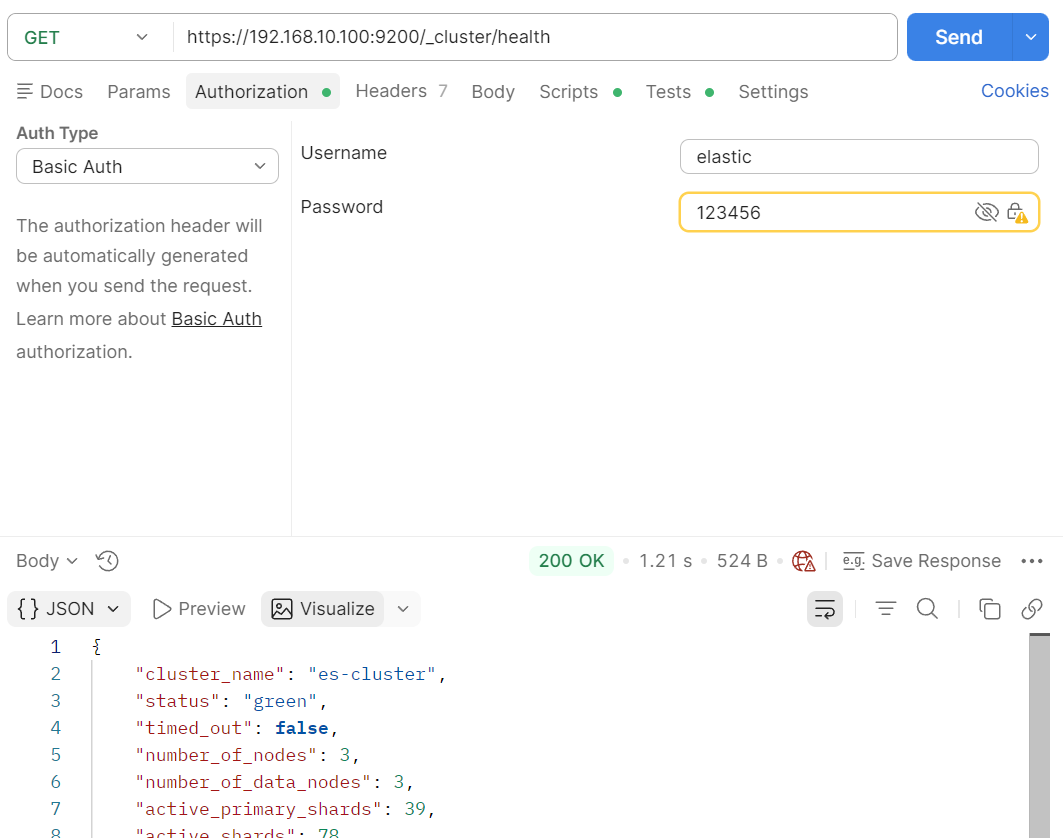The height and width of the screenshot is (838, 1063).
Task: Open response history clock icon
Action: [107, 561]
